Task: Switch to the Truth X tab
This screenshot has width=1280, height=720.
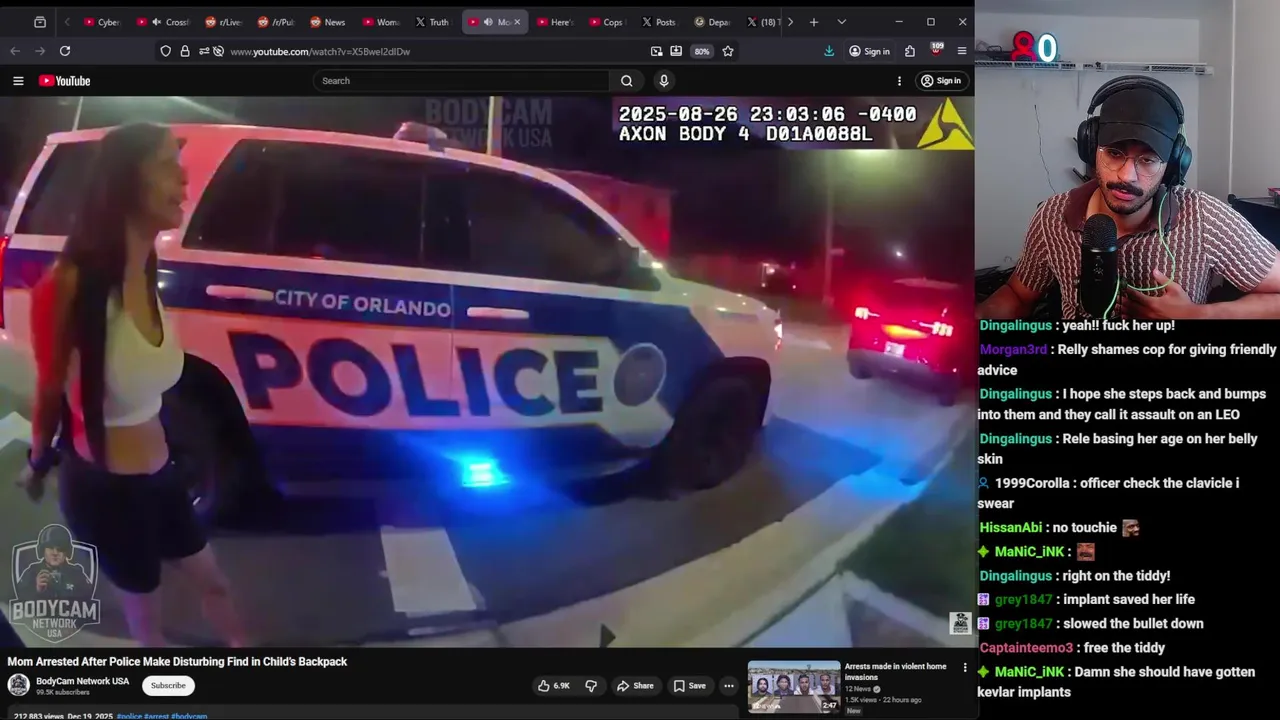Action: pos(432,22)
